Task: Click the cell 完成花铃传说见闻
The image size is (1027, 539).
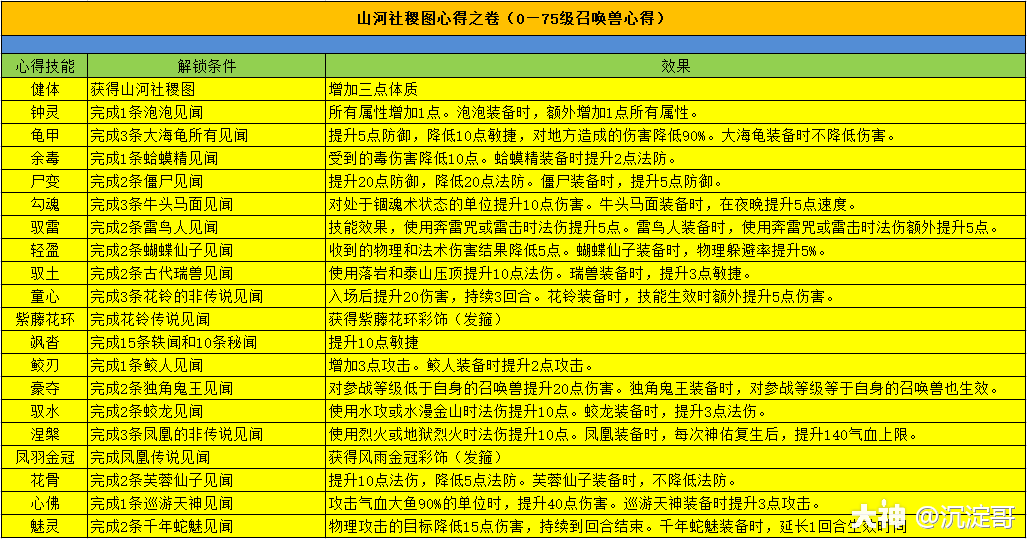Action: pos(206,319)
